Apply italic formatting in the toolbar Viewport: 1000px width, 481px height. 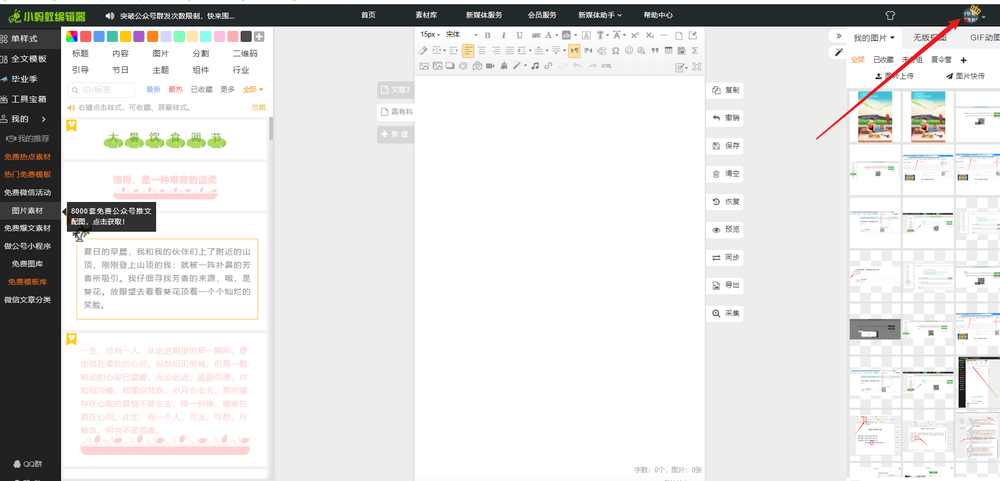pyautogui.click(x=504, y=35)
